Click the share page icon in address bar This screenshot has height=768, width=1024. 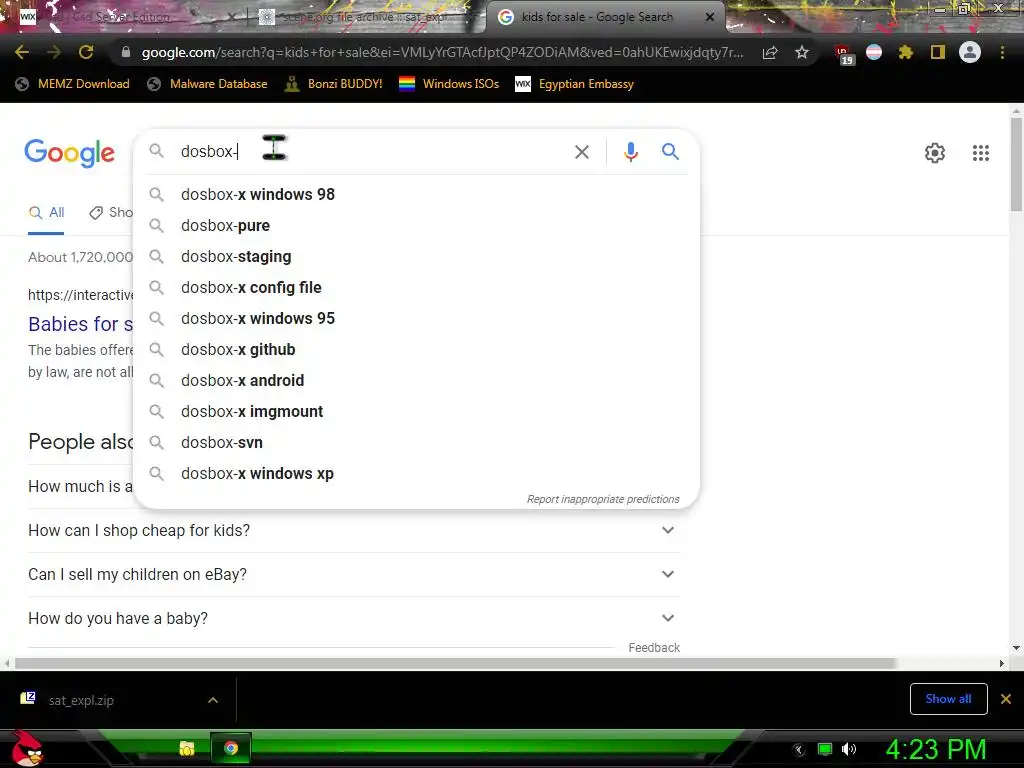(x=770, y=53)
